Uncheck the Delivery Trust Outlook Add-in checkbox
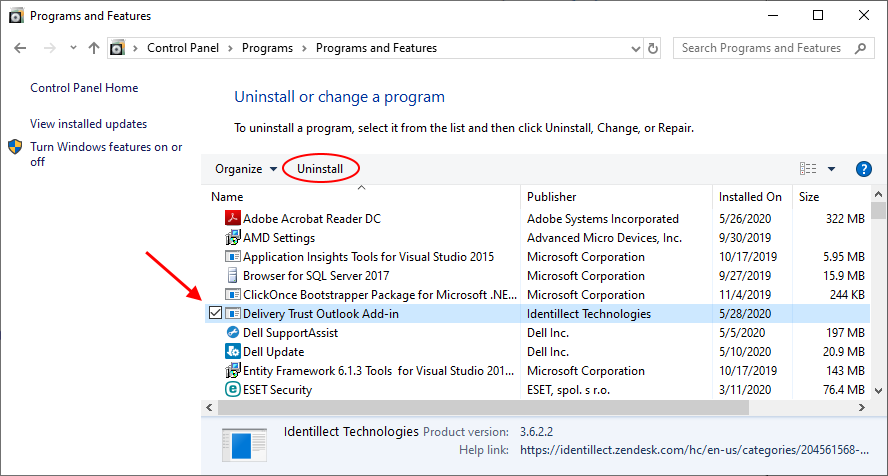 pos(215,312)
